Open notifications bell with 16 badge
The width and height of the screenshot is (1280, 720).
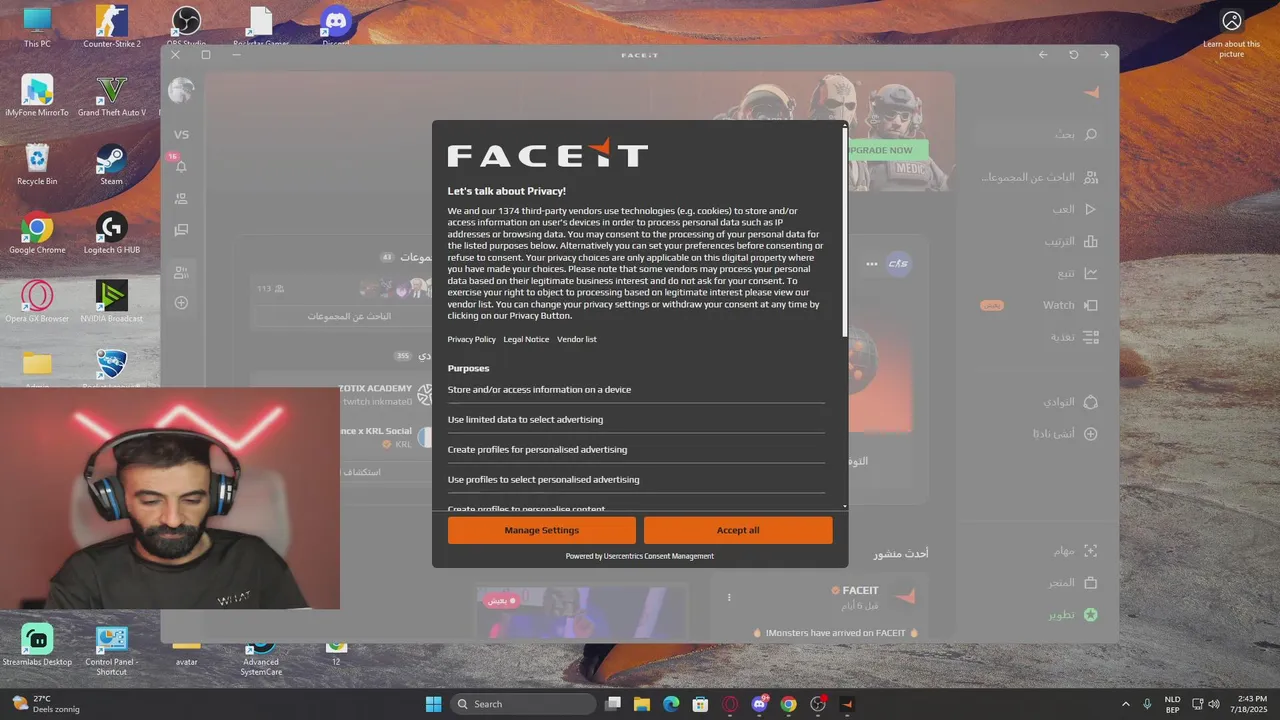(x=181, y=165)
